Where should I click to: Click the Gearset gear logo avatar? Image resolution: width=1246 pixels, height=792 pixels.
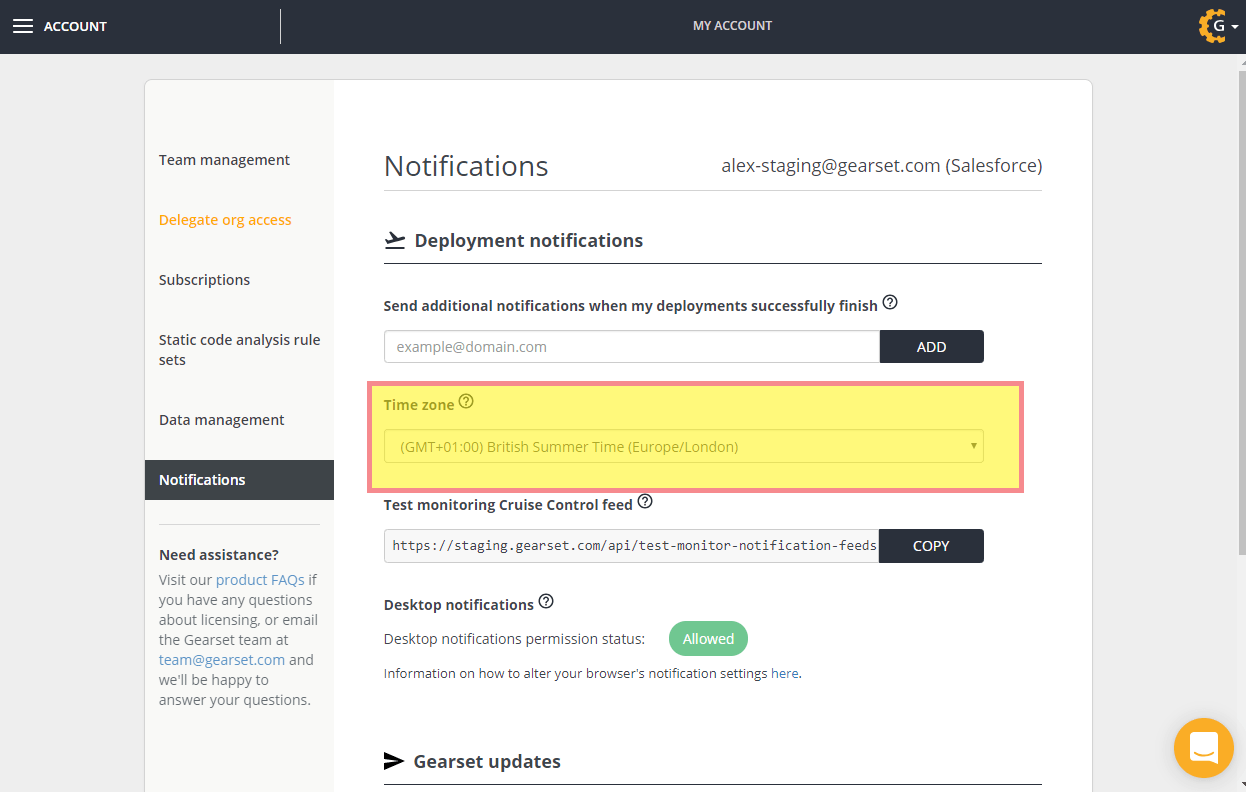click(1213, 26)
